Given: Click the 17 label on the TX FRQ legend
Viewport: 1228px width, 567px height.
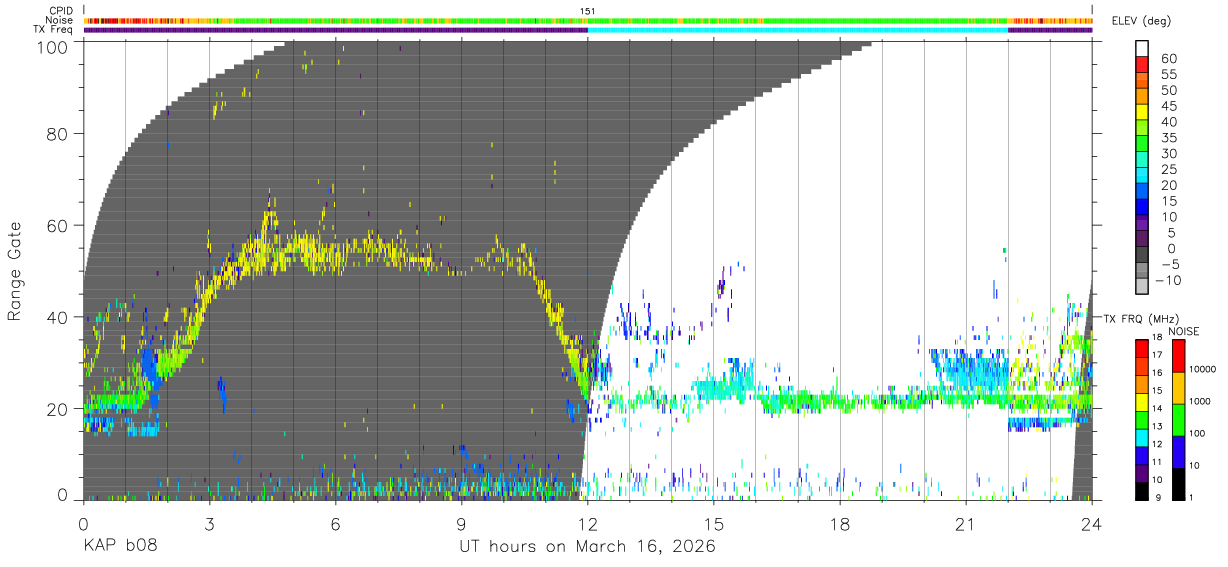Looking at the screenshot, I should pyautogui.click(x=1157, y=354).
